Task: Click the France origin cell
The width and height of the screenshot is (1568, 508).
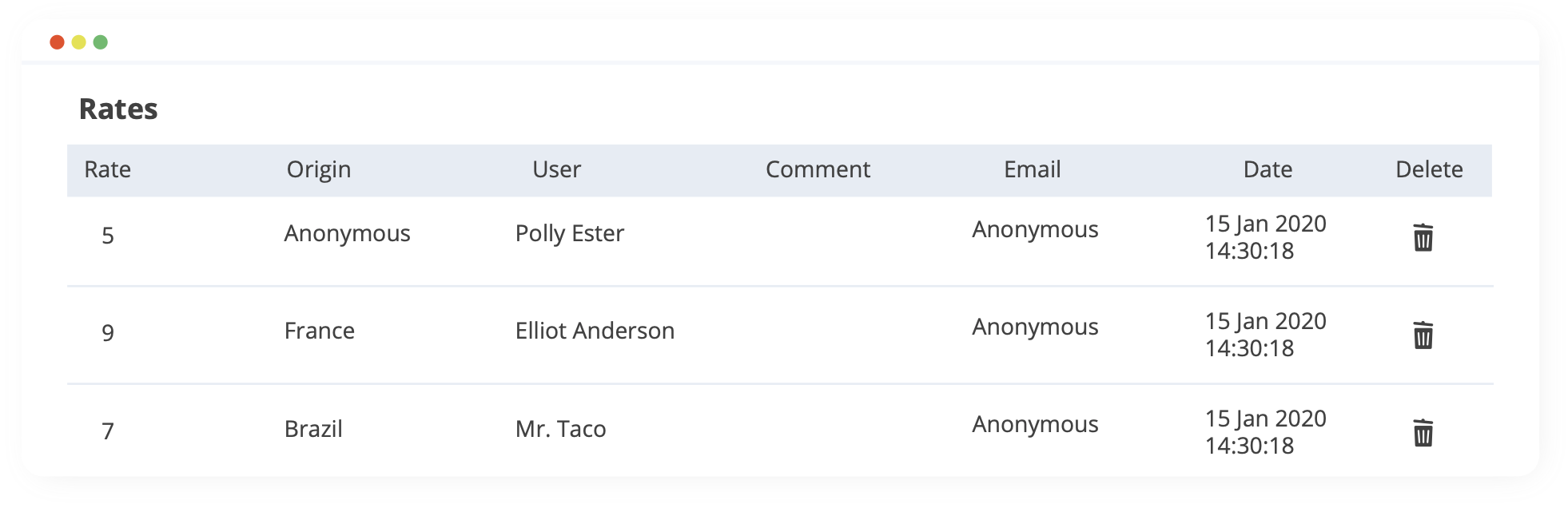Action: [320, 331]
